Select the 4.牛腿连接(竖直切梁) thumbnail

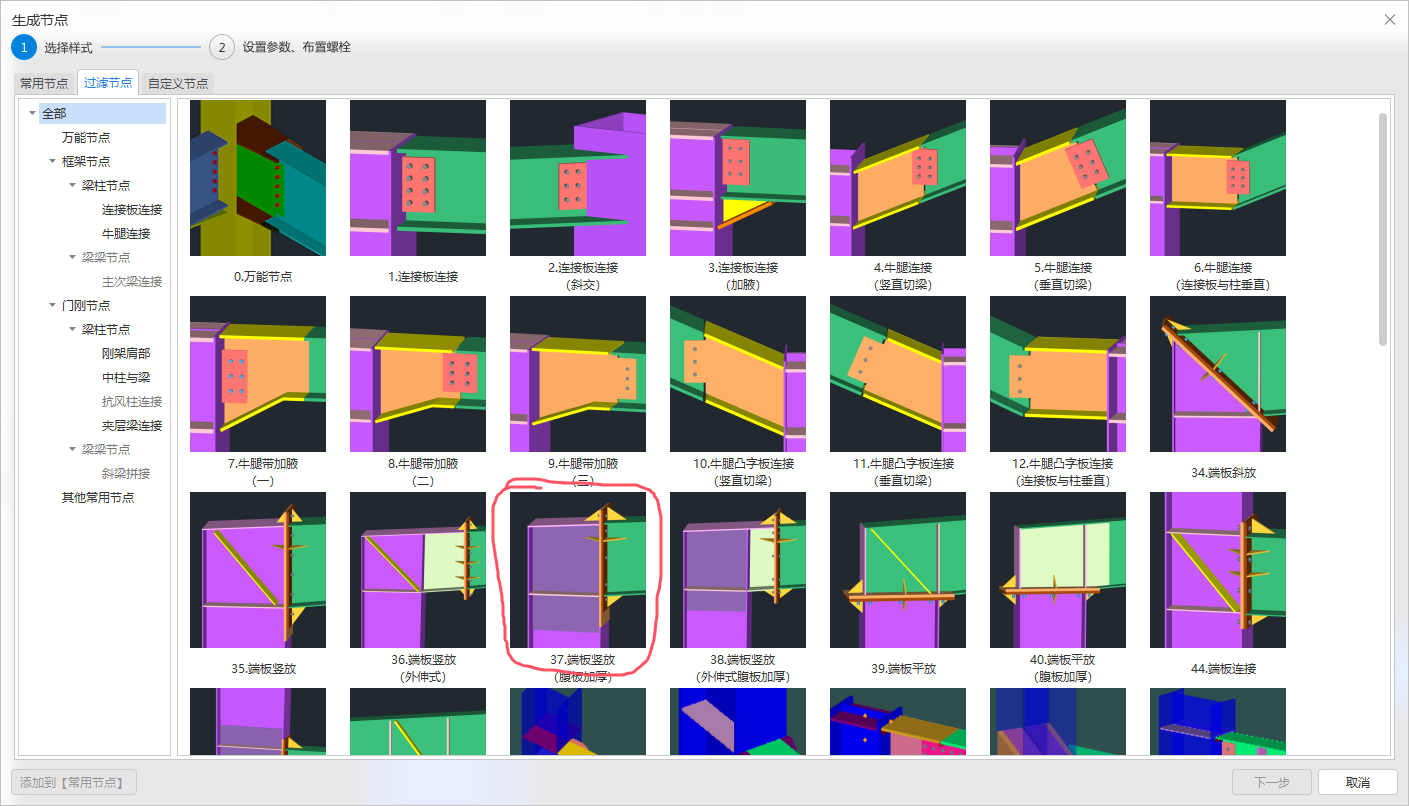click(x=898, y=178)
